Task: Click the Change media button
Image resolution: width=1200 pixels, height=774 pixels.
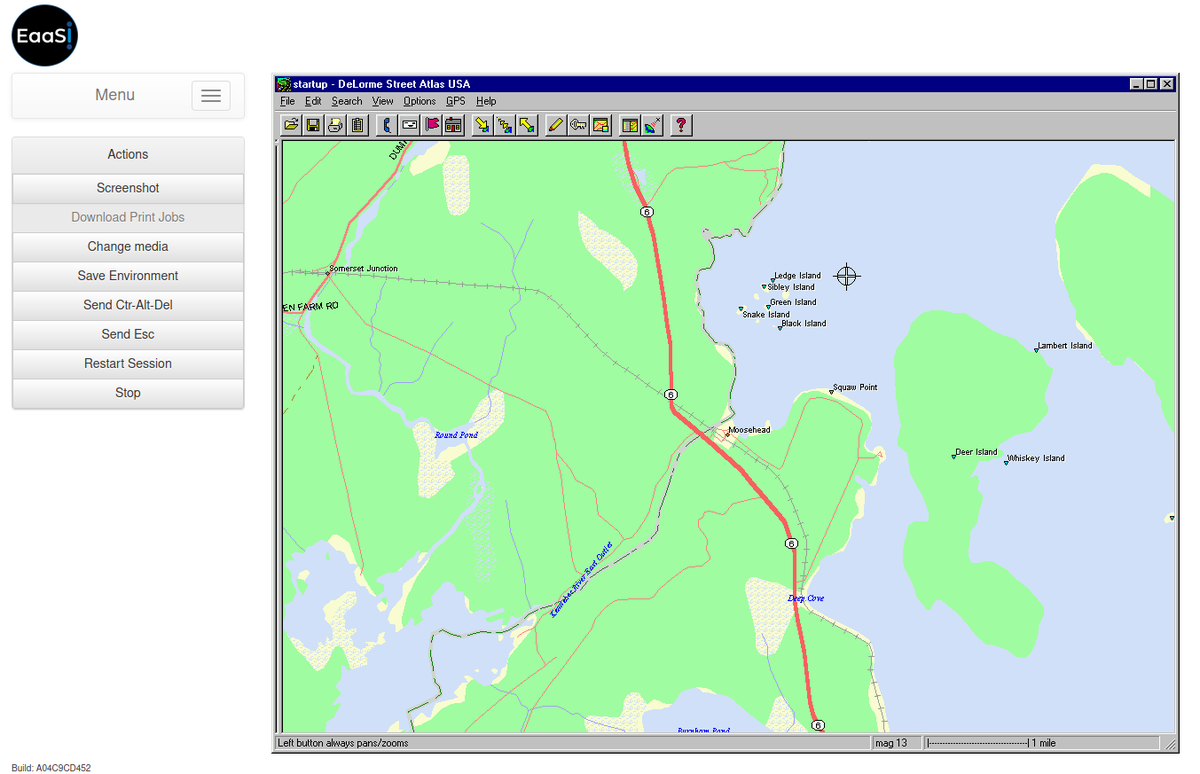Action: point(128,246)
